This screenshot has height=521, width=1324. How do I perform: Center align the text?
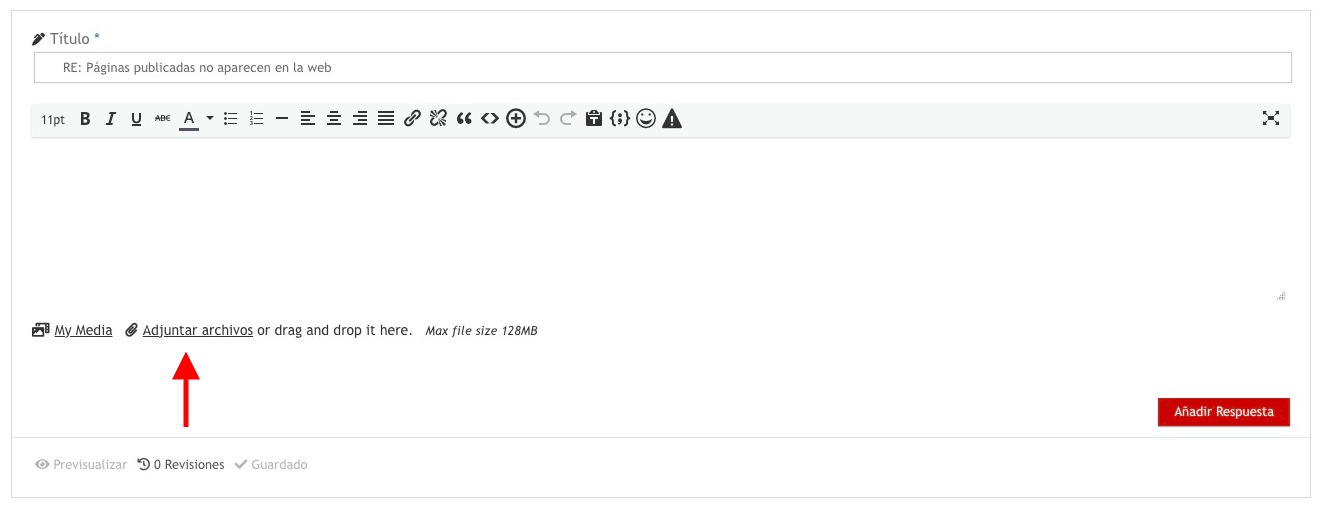tap(334, 119)
